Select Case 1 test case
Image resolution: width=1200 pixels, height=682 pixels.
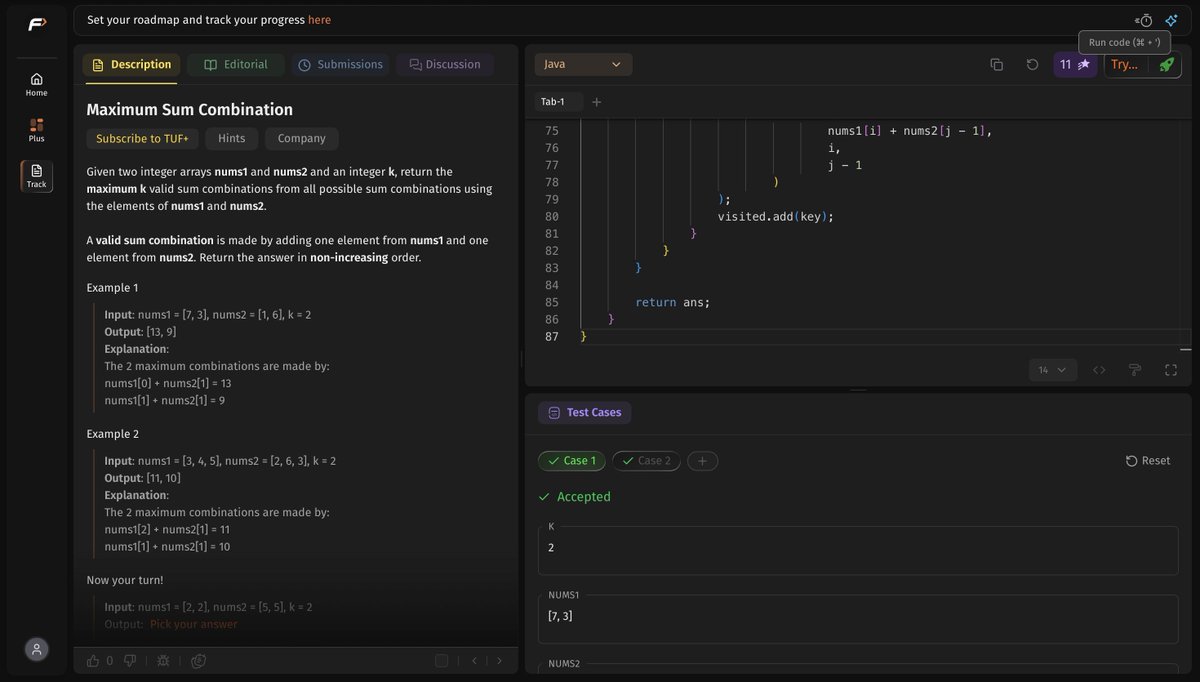point(571,461)
